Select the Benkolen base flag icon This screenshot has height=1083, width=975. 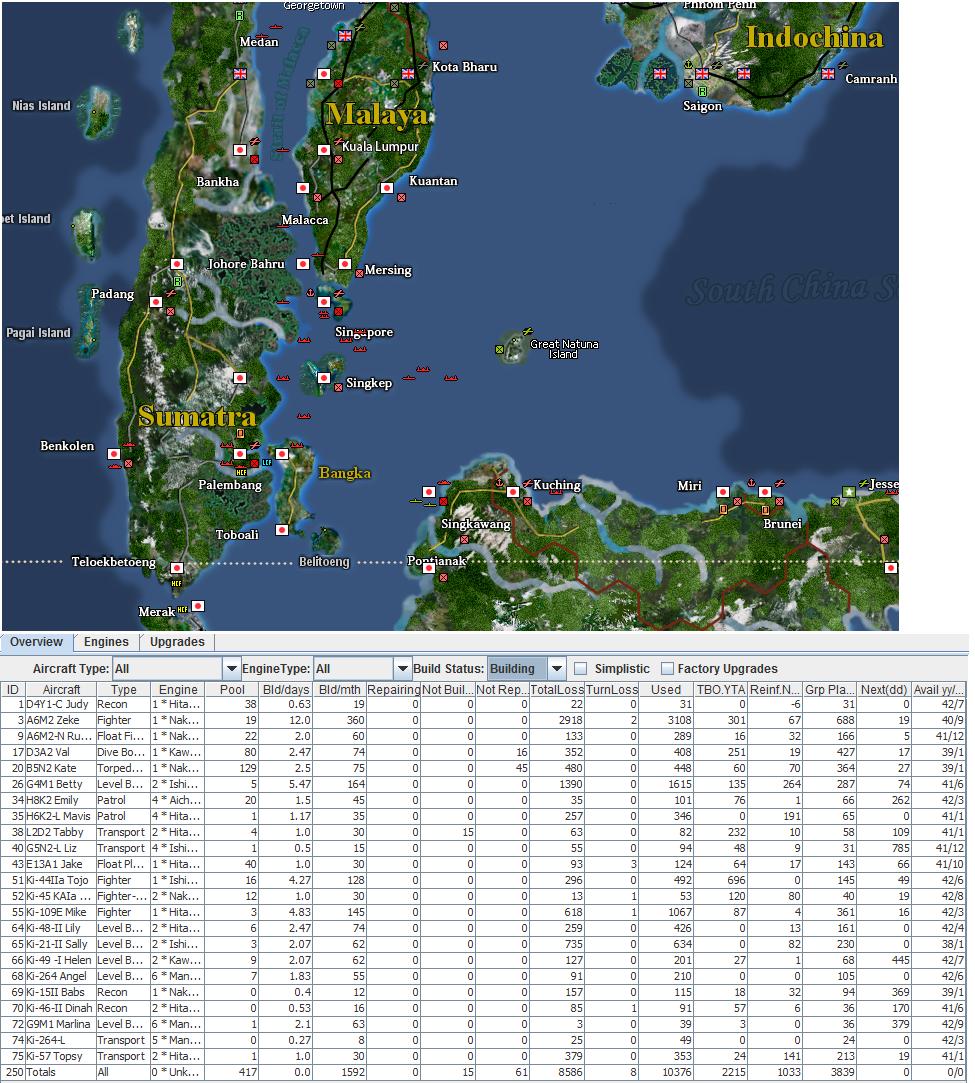click(x=114, y=454)
